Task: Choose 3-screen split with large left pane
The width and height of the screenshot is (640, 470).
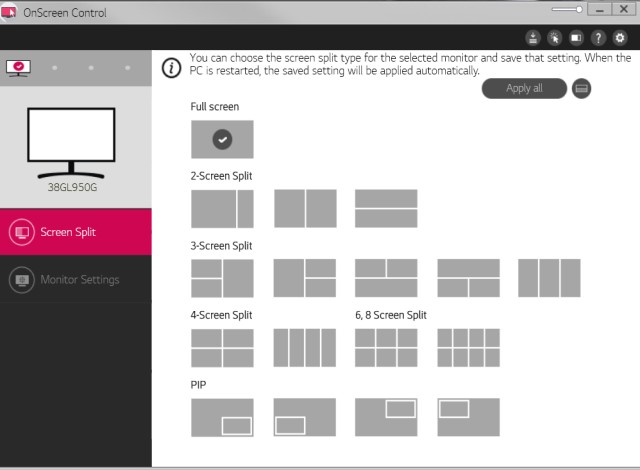Action: coord(305,278)
